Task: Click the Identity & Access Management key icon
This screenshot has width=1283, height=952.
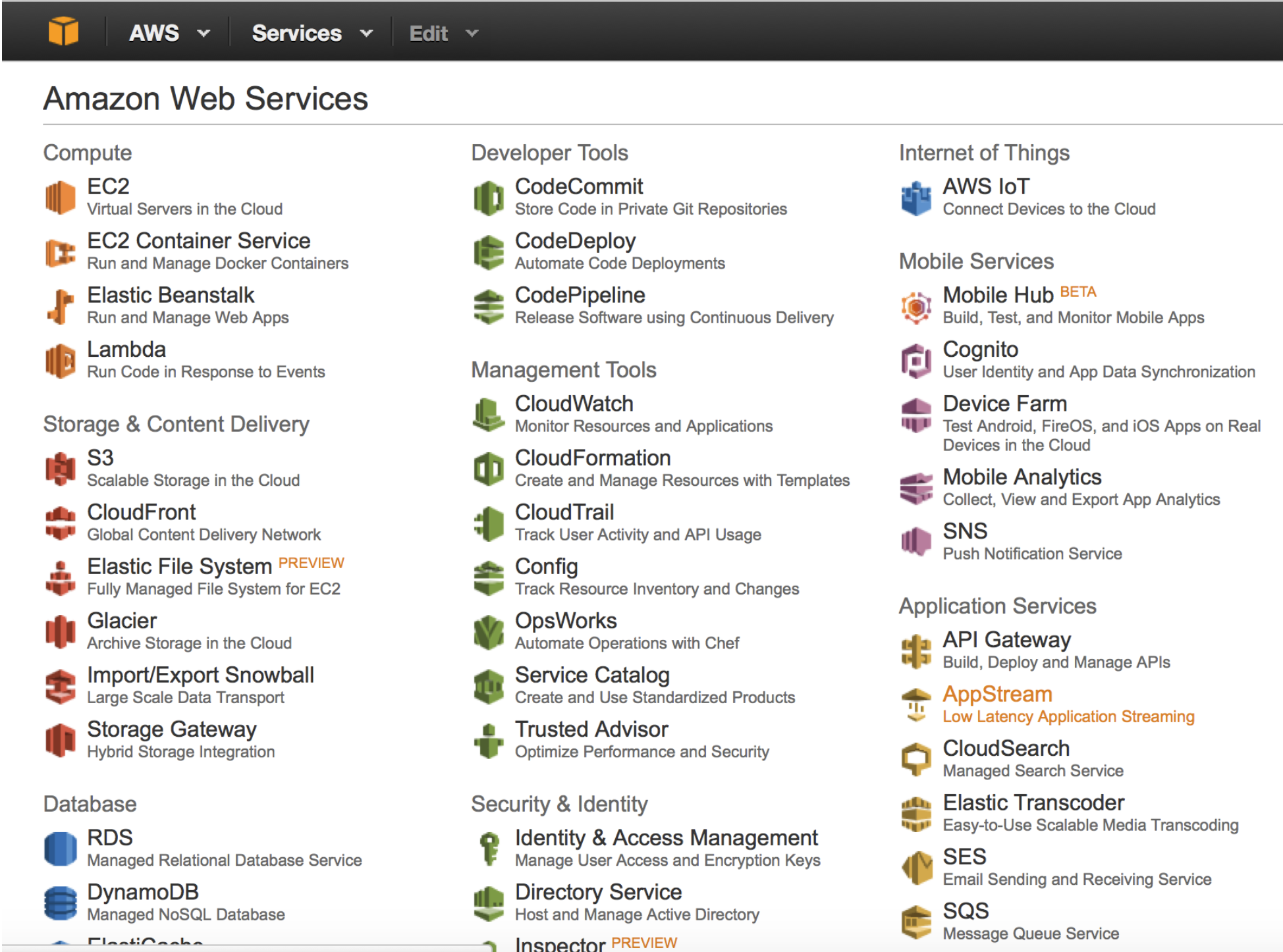Action: pyautogui.click(x=489, y=849)
